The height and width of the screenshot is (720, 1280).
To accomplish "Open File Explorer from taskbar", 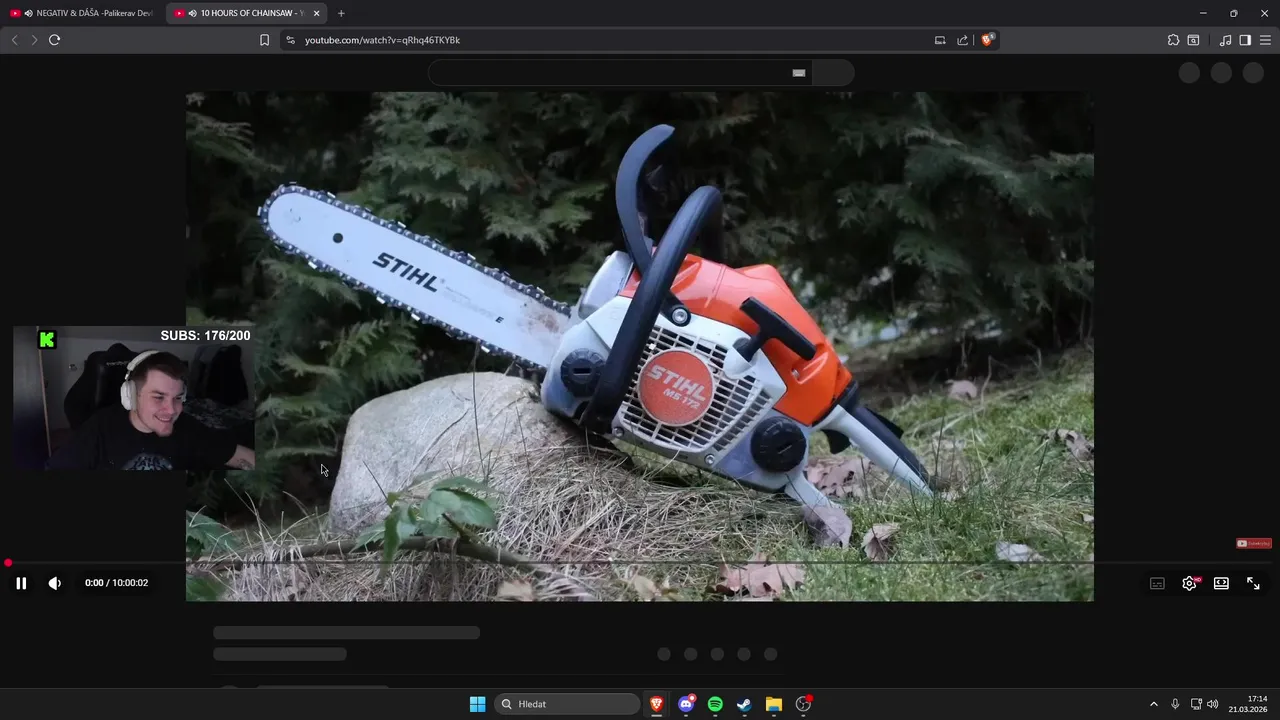I will click(x=774, y=704).
